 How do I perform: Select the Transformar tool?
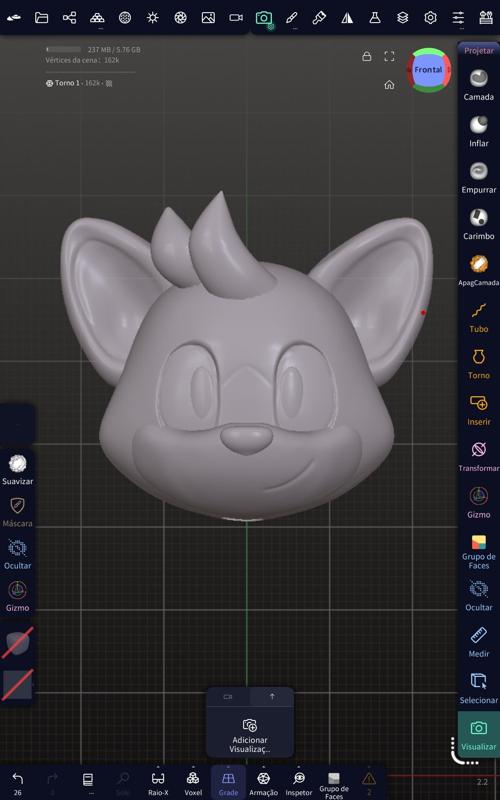[x=479, y=456]
